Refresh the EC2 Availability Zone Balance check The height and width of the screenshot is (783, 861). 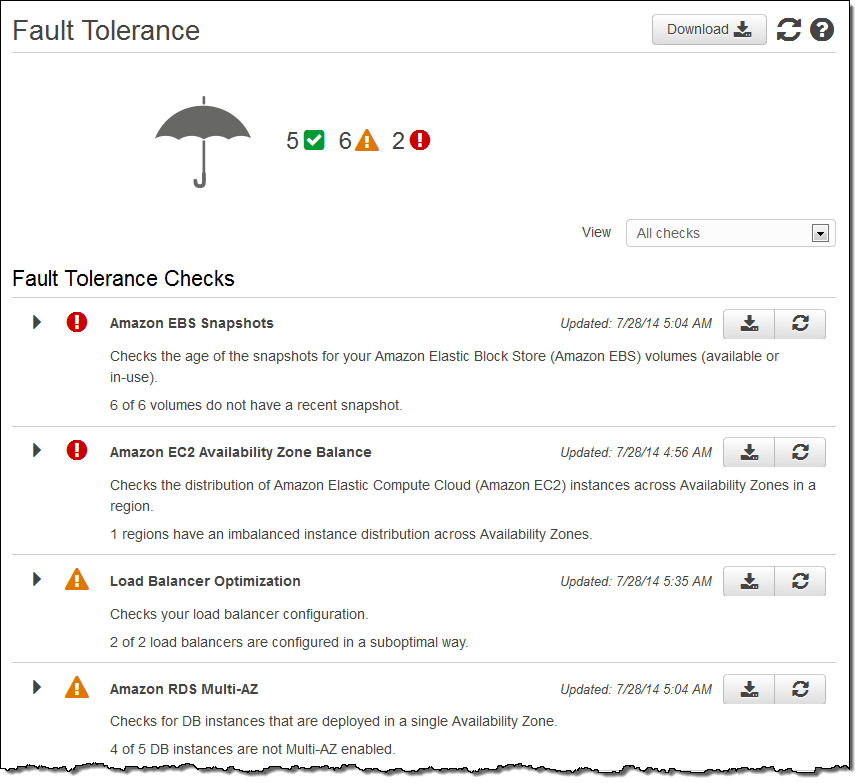pos(800,452)
